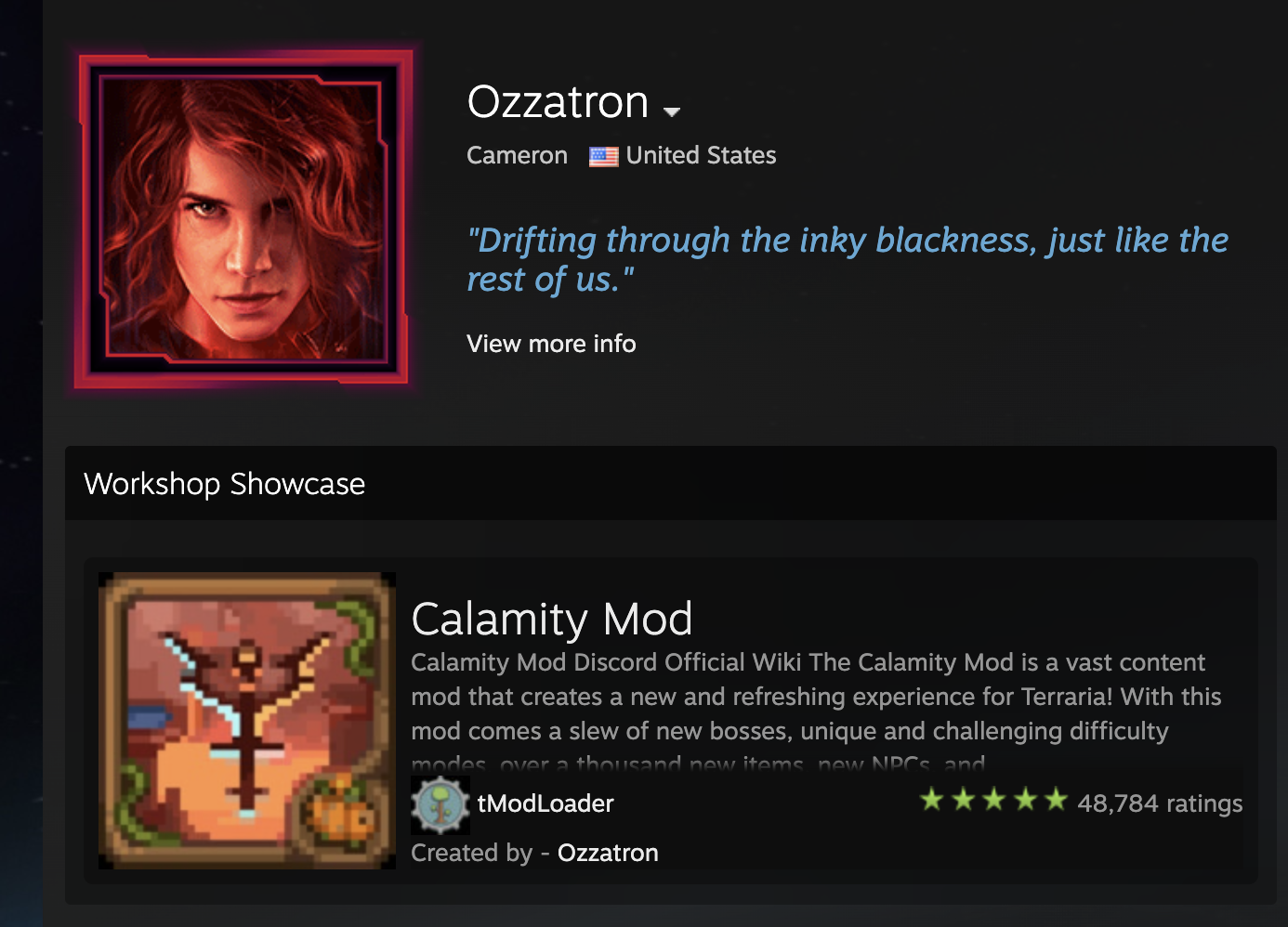Open the Calamity Mod title link

coord(552,619)
